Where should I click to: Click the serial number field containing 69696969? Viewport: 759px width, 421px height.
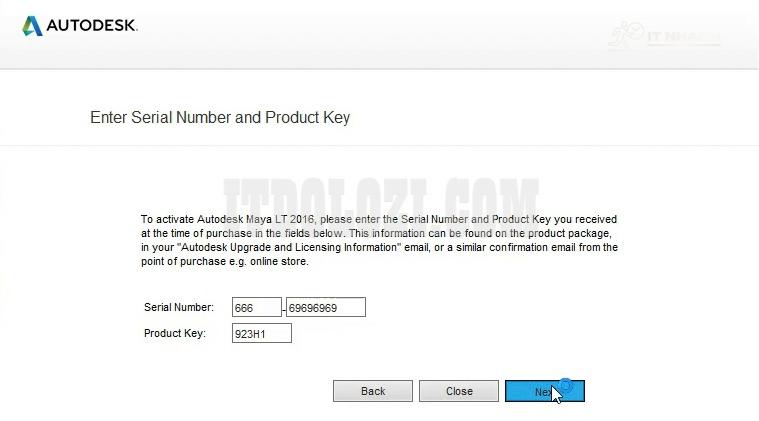tap(326, 307)
